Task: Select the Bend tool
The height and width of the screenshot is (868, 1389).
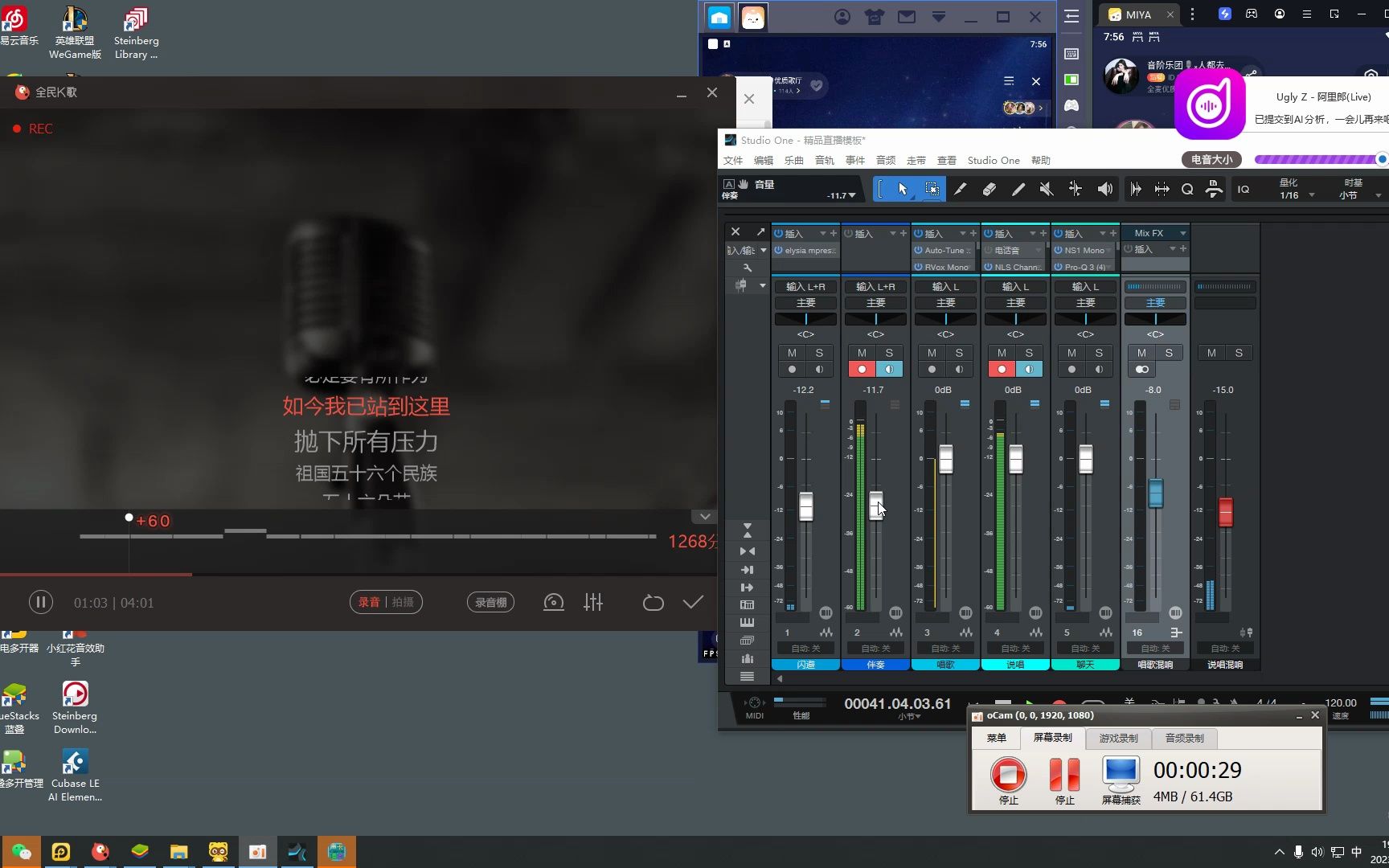Action: tap(1075, 189)
